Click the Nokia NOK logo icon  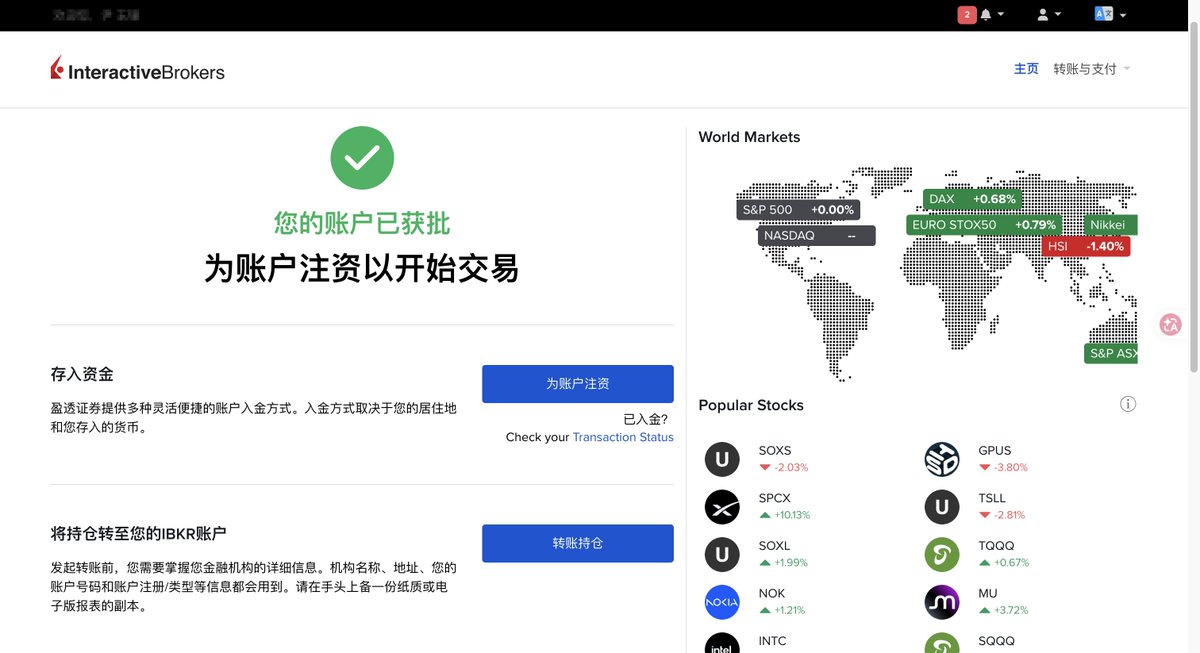[x=722, y=602]
